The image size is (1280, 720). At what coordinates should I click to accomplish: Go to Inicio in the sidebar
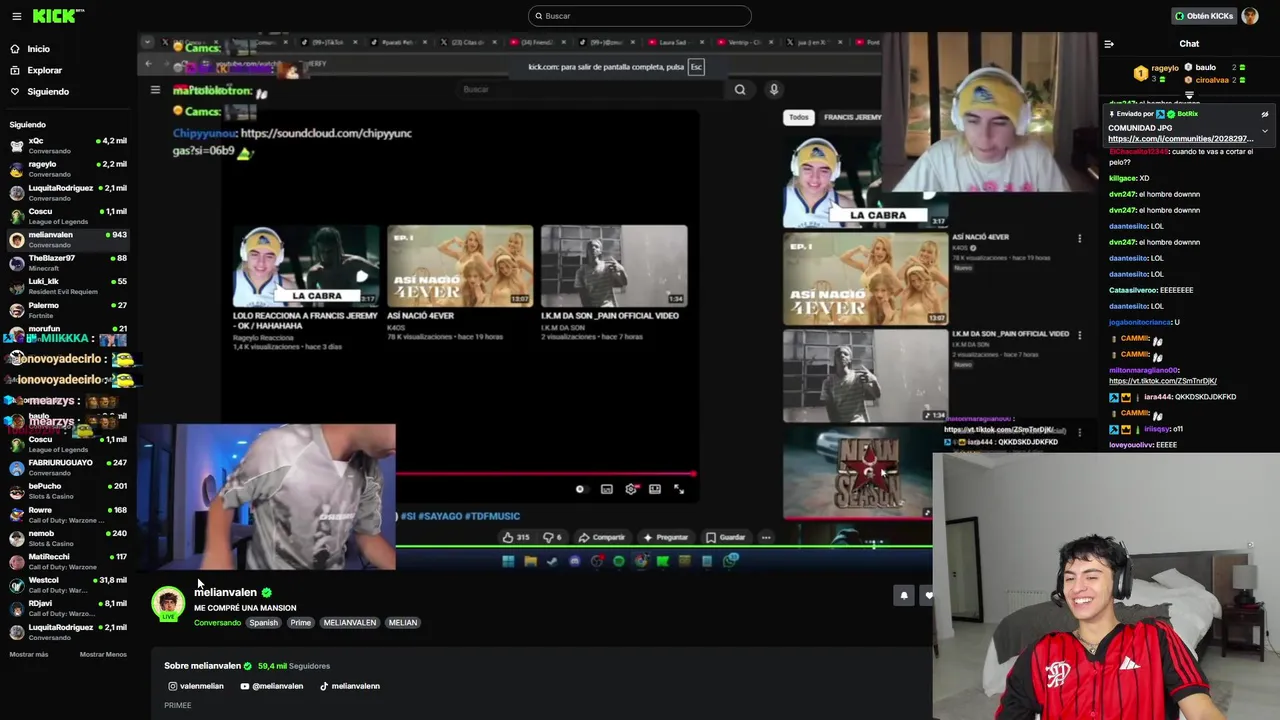point(39,49)
